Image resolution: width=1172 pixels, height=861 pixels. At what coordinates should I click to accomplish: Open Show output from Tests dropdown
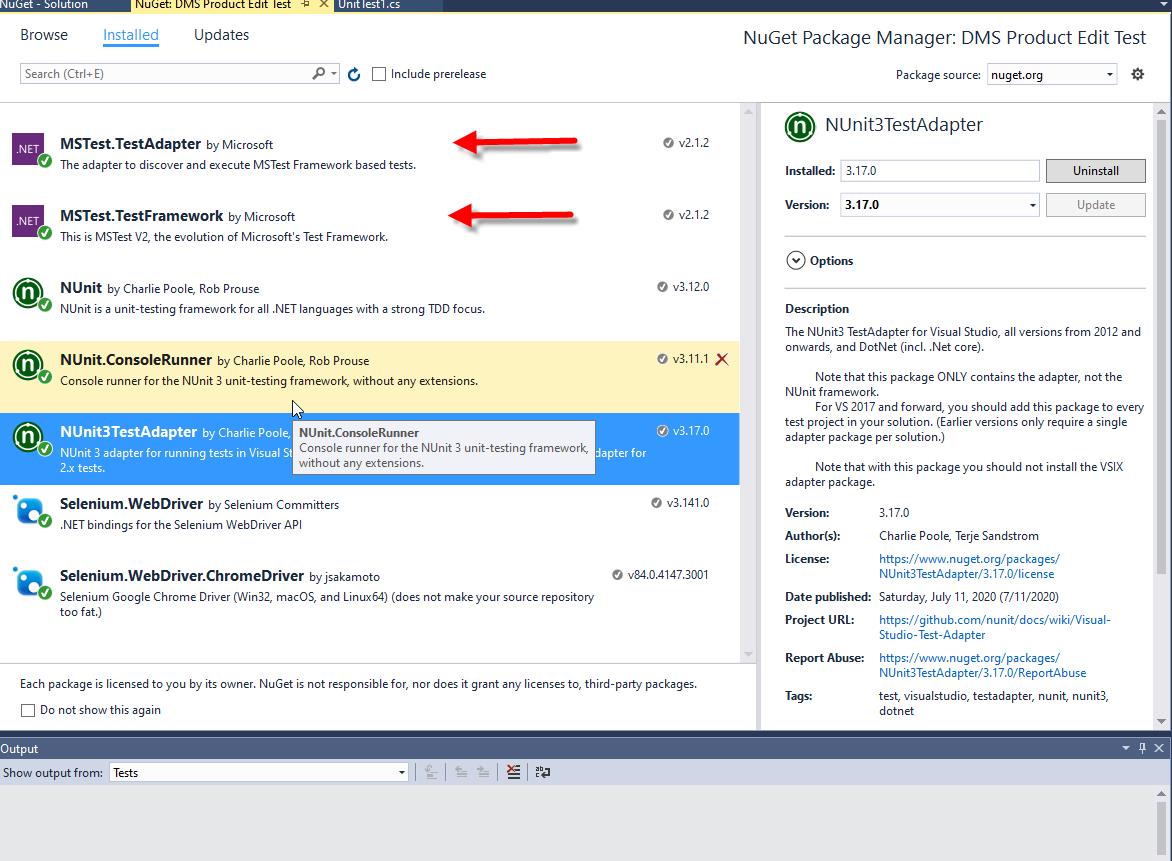(259, 773)
